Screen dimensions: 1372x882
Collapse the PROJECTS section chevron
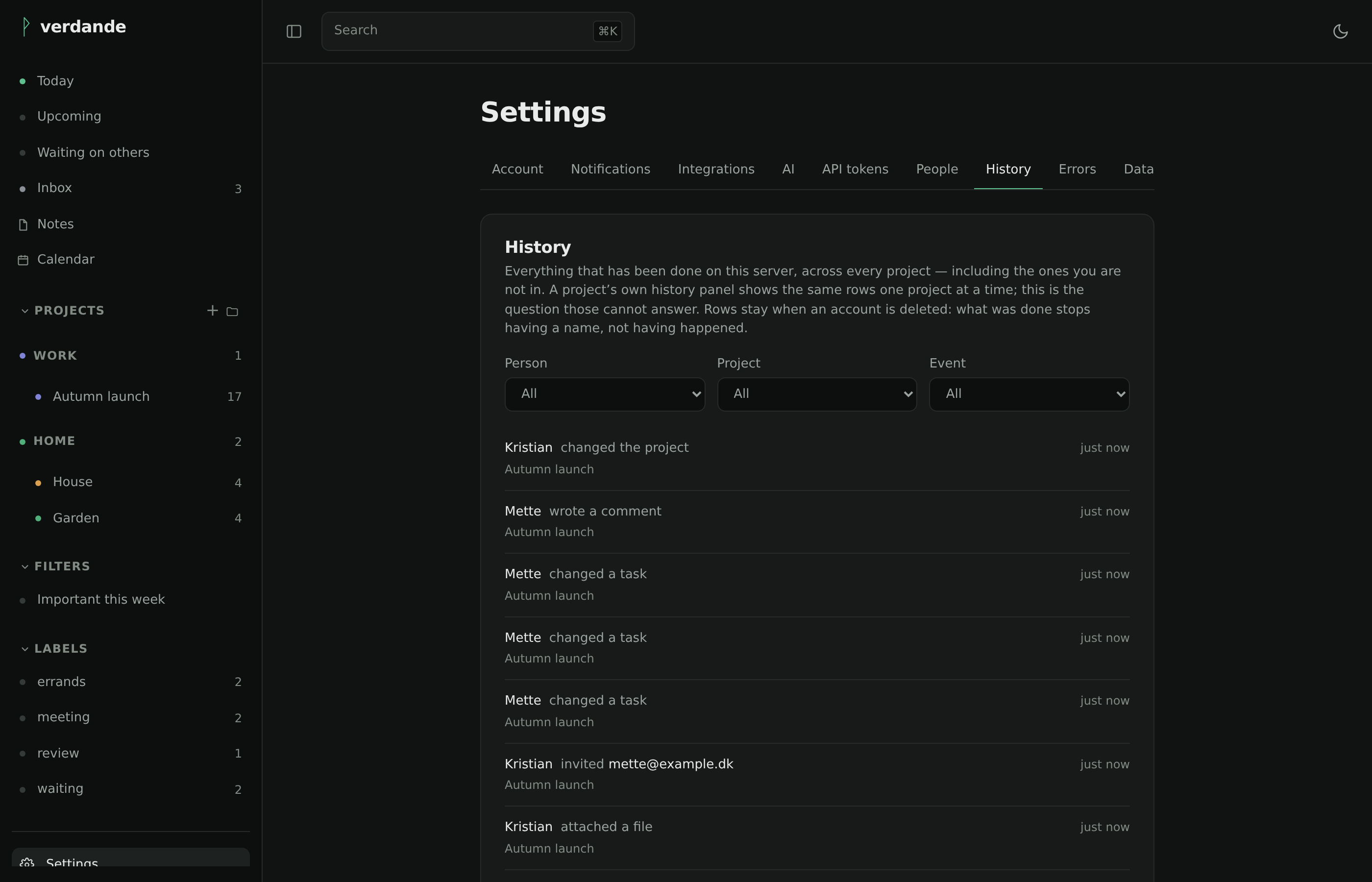pyautogui.click(x=24, y=311)
